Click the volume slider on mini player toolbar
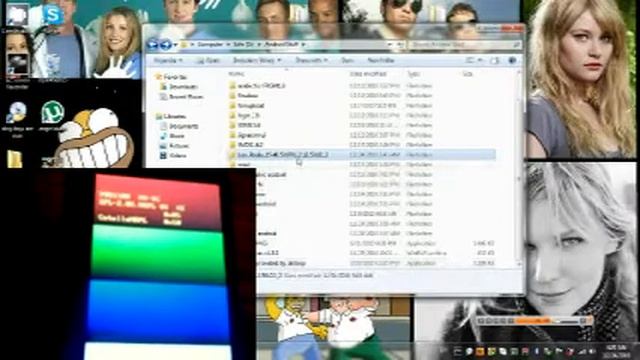Image resolution: width=640 pixels, height=360 pixels. click(x=566, y=321)
